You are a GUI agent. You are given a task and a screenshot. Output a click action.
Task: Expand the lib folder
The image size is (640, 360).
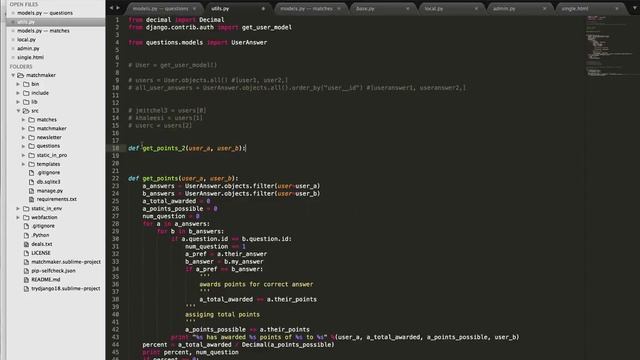[18, 102]
